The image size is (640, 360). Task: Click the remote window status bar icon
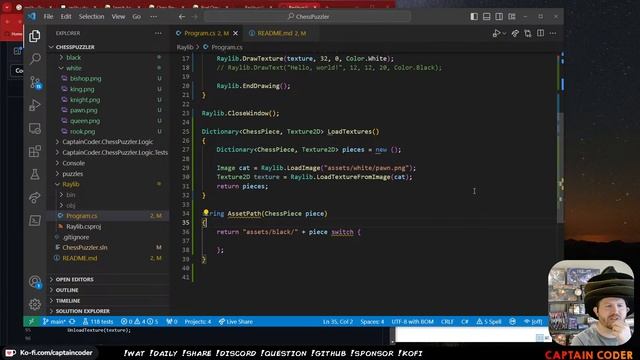[x=31, y=322]
